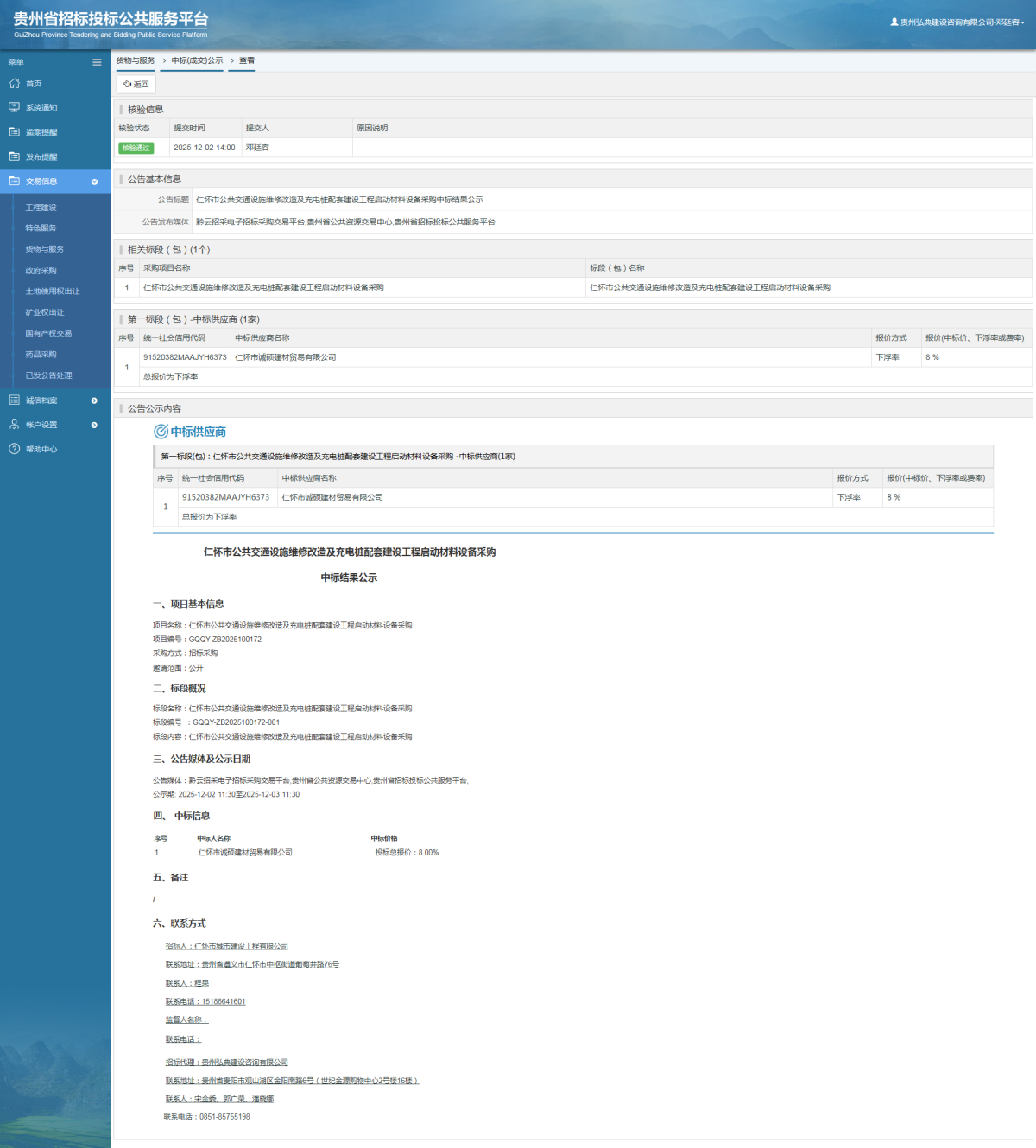This screenshot has height=1148, width=1036.
Task: Click the 返回 back button
Action: 136,85
